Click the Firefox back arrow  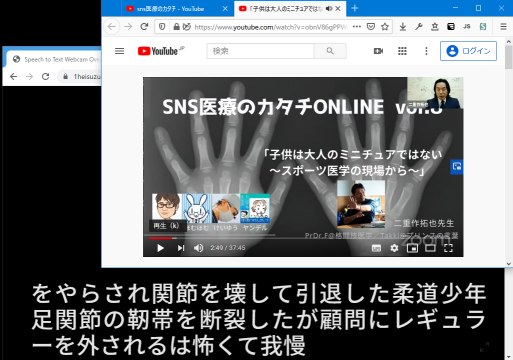pyautogui.click(x=112, y=27)
